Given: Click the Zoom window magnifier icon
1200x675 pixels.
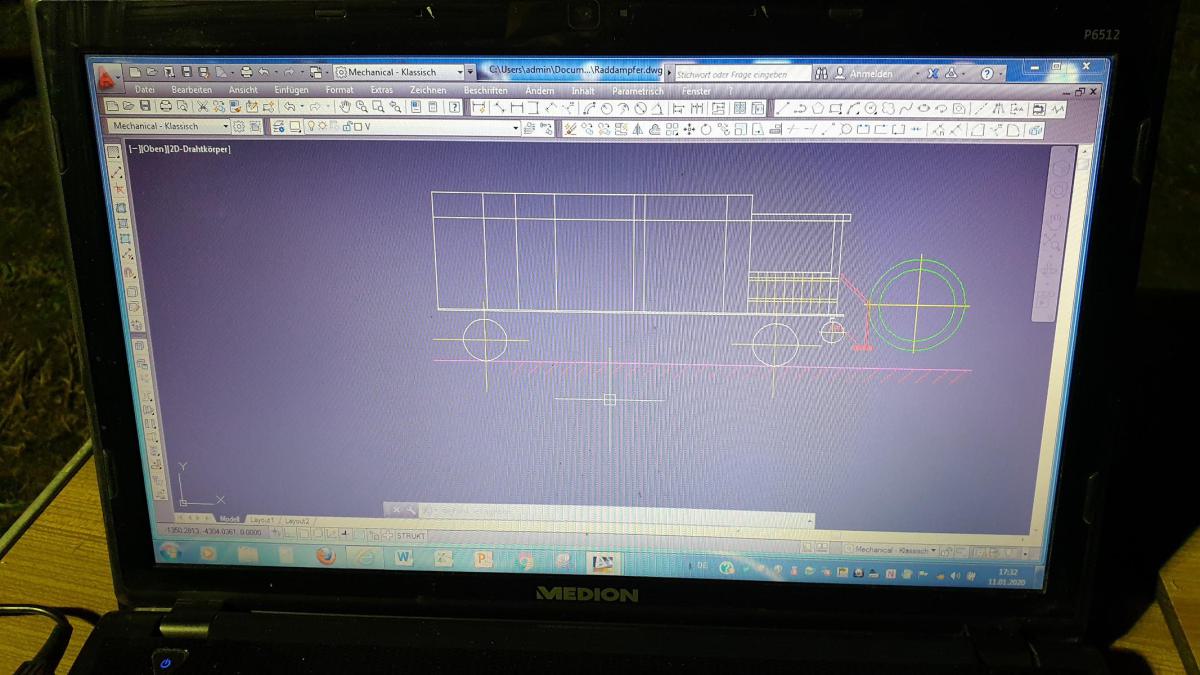Looking at the screenshot, I should tap(378, 107).
